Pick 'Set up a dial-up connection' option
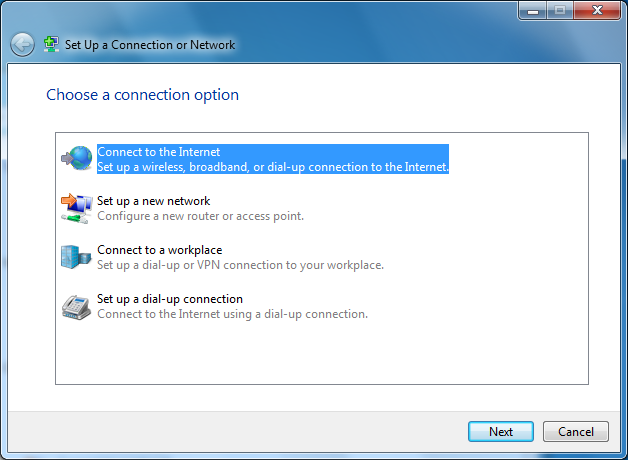This screenshot has height=460, width=628. pos(170,299)
